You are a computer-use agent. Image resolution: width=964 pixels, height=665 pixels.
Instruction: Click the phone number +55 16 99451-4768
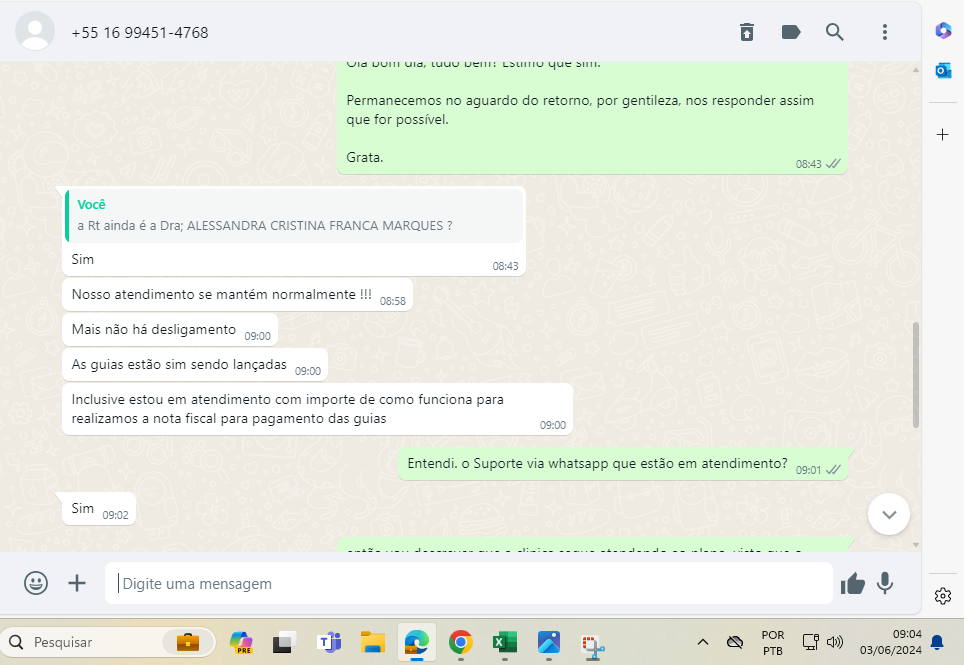(x=140, y=33)
